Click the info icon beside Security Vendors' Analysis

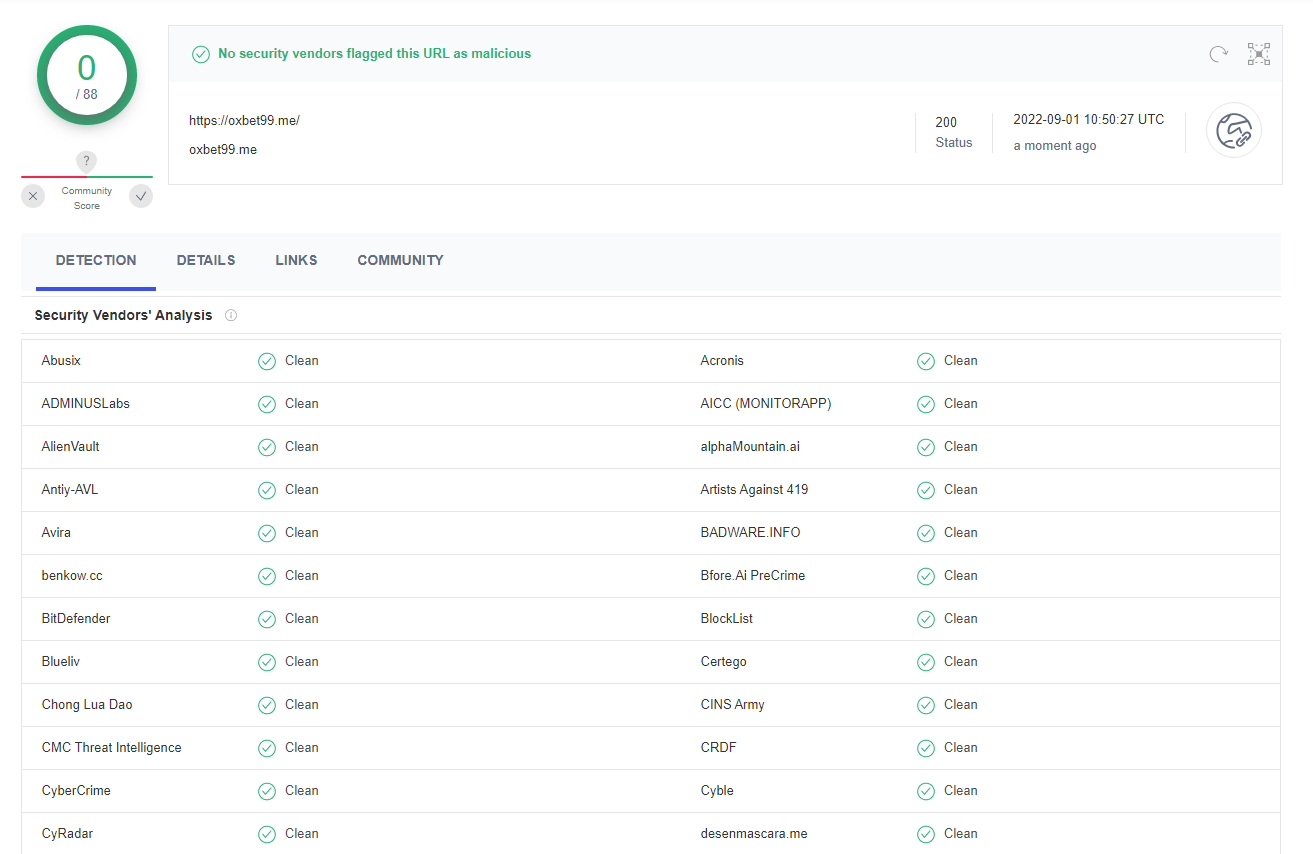[x=231, y=315]
